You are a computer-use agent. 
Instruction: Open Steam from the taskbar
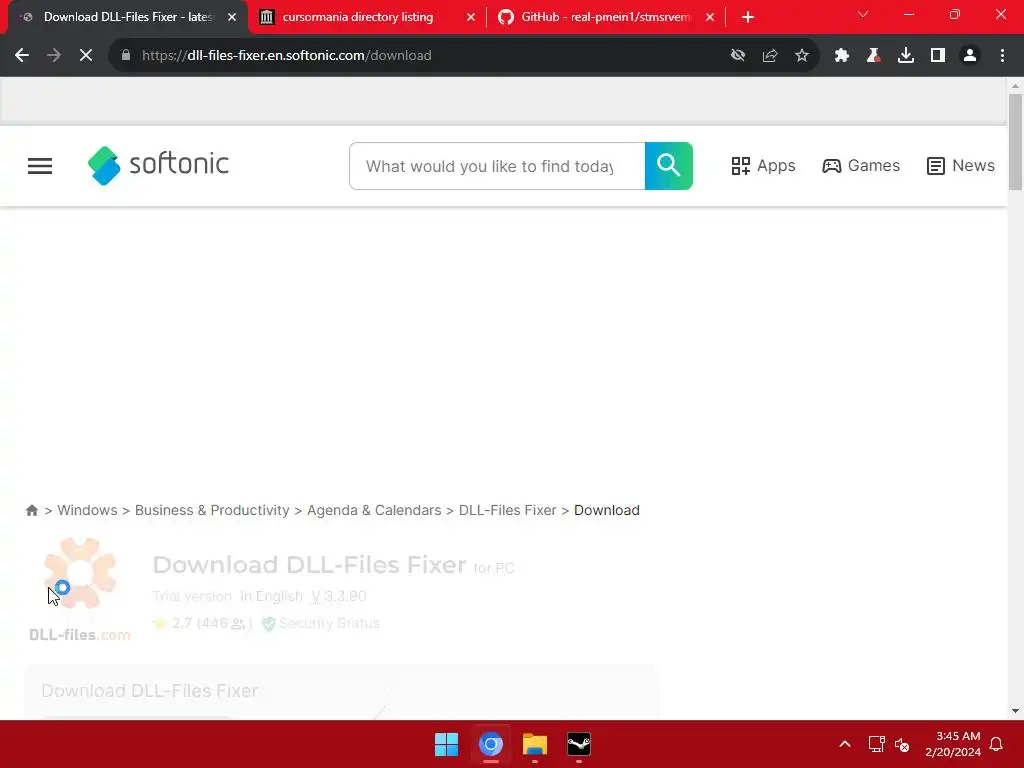(579, 744)
